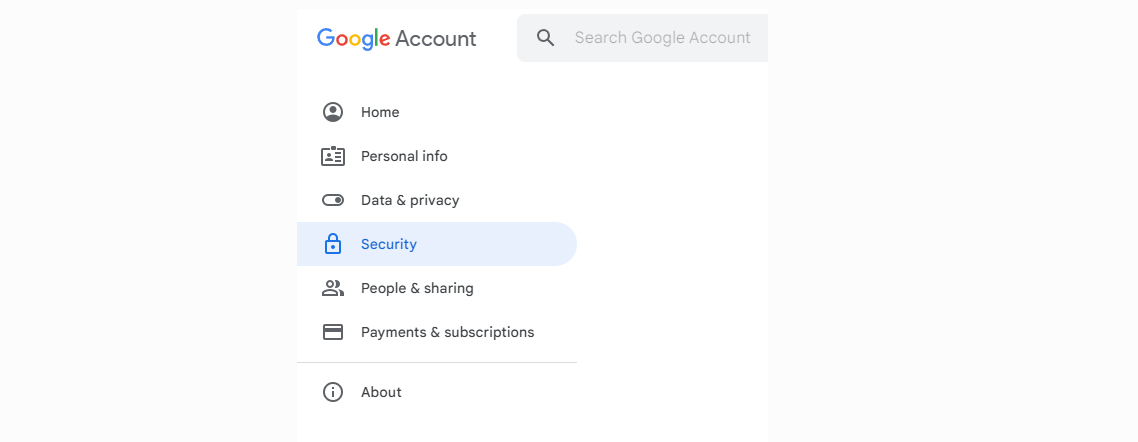Open the Data & privacy section

tap(410, 200)
